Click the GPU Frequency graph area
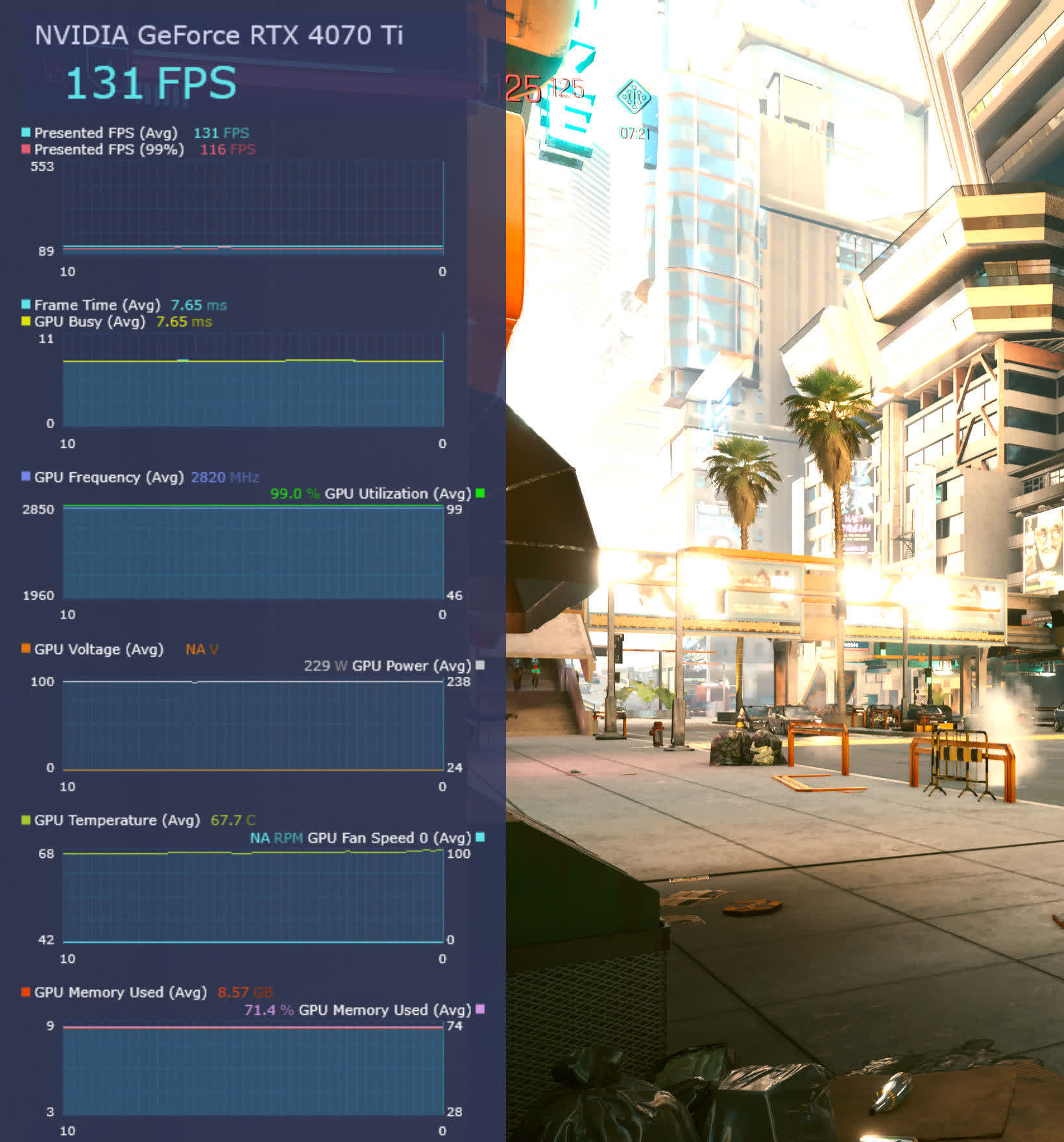This screenshot has width=1064, height=1142. pos(253,552)
